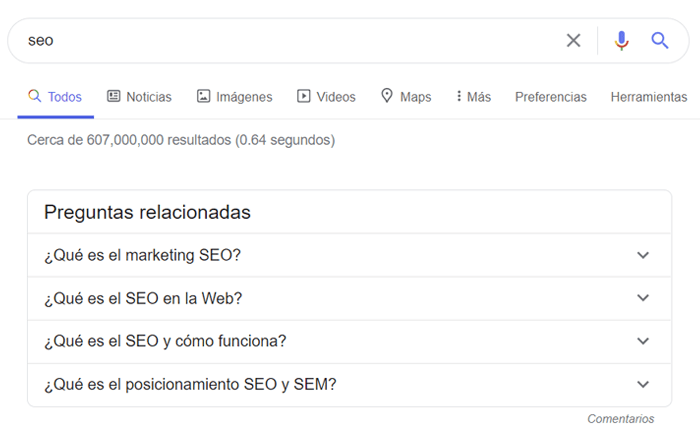The height and width of the screenshot is (436, 700).
Task: Open Herramientas search tools
Action: pyautogui.click(x=649, y=97)
